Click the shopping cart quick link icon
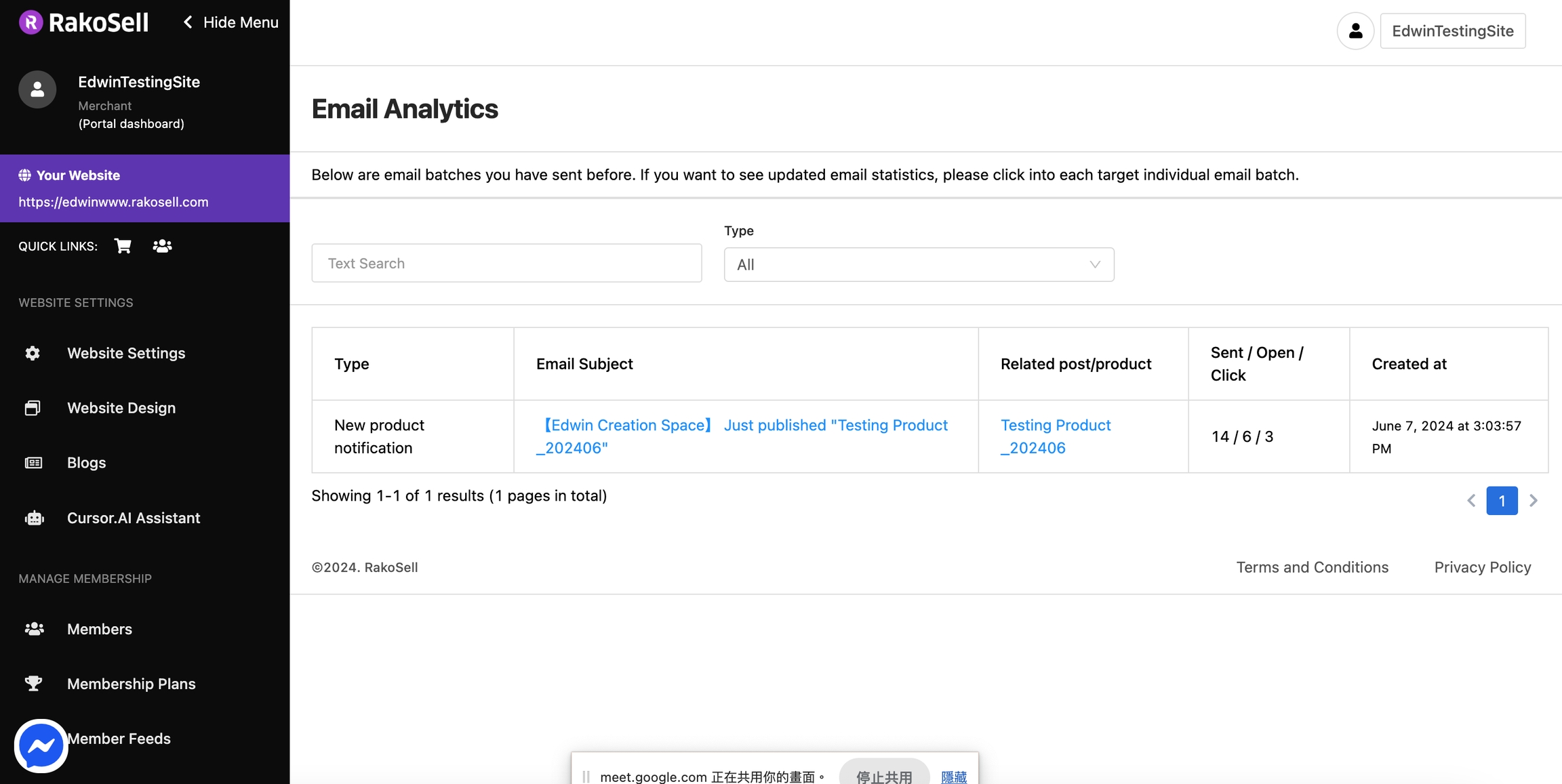Image resolution: width=1562 pixels, height=784 pixels. [x=123, y=246]
